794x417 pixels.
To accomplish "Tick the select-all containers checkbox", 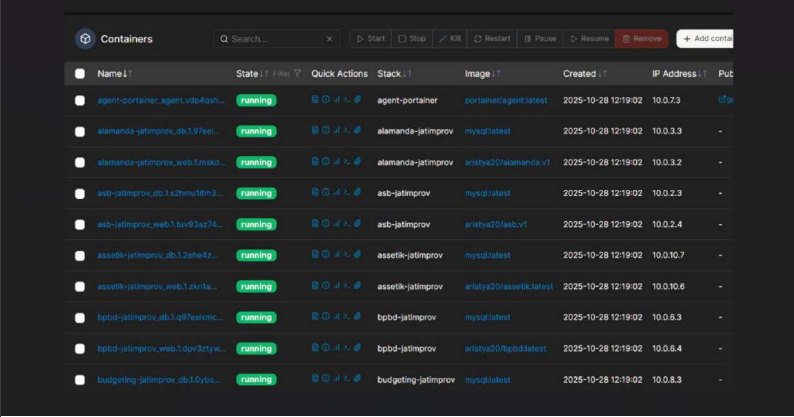I will (x=80, y=73).
